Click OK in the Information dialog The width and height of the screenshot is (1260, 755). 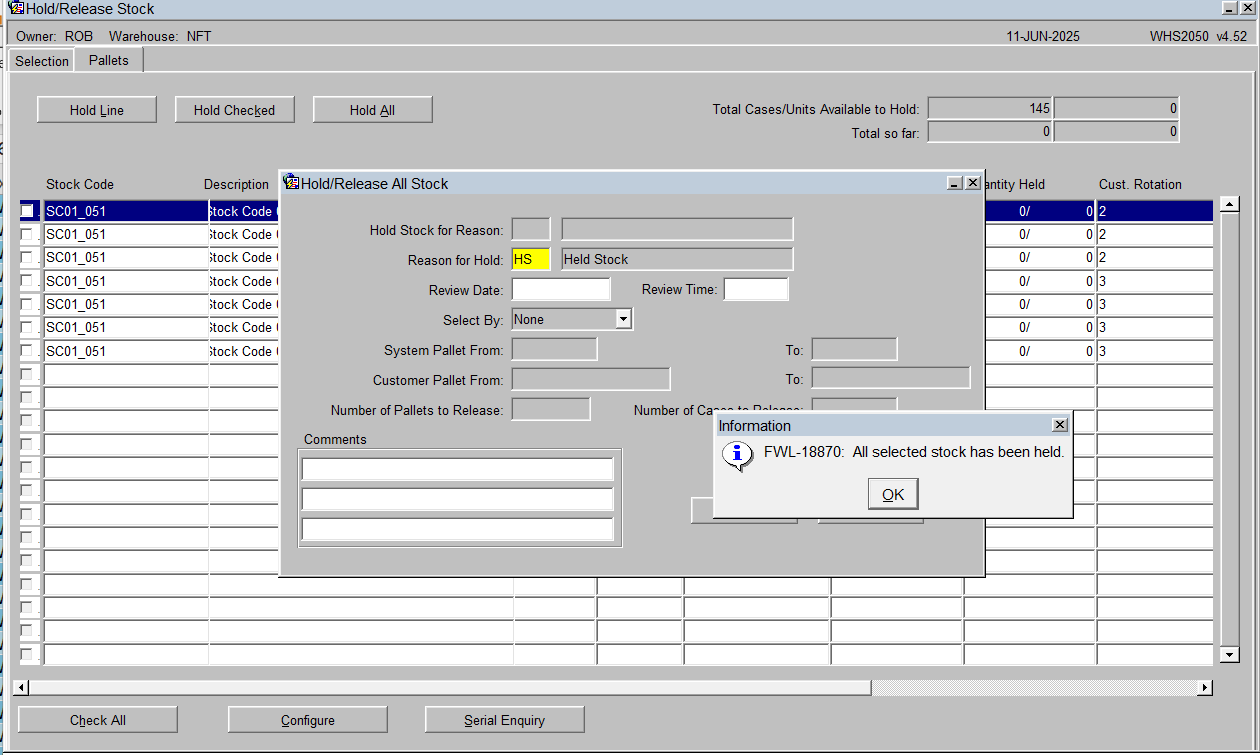point(893,494)
